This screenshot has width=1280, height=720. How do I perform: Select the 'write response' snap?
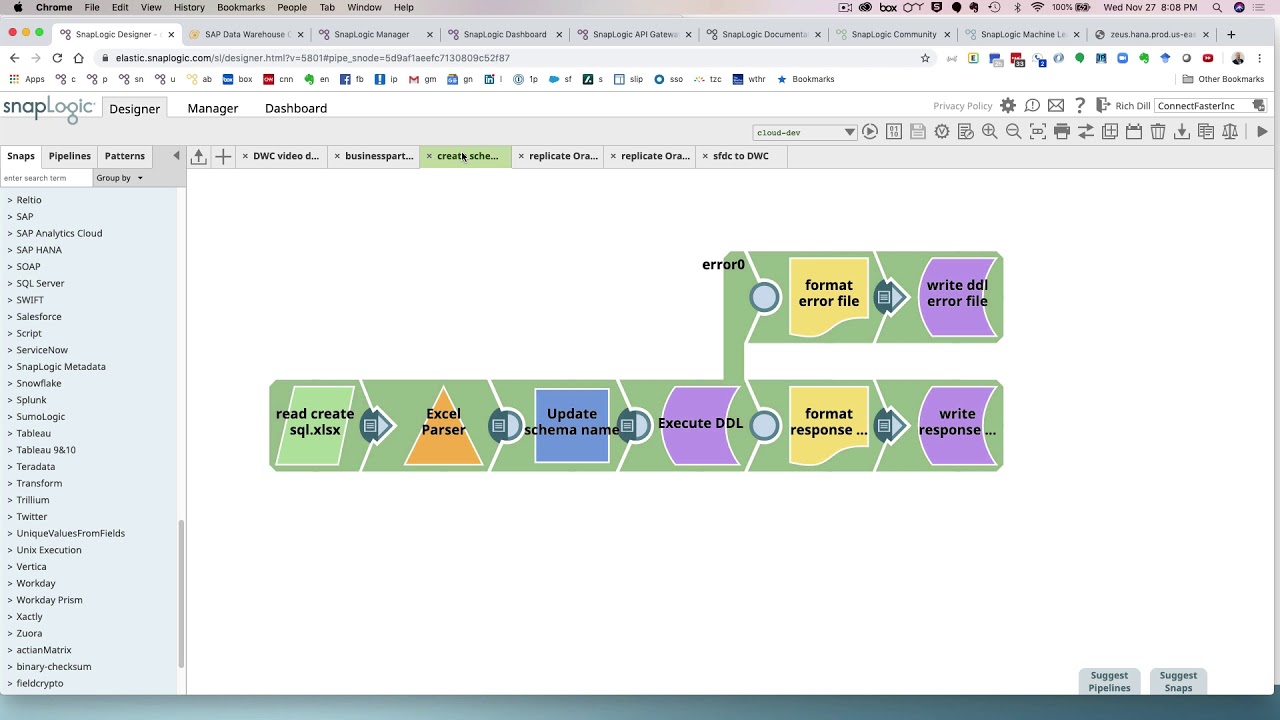click(x=957, y=425)
